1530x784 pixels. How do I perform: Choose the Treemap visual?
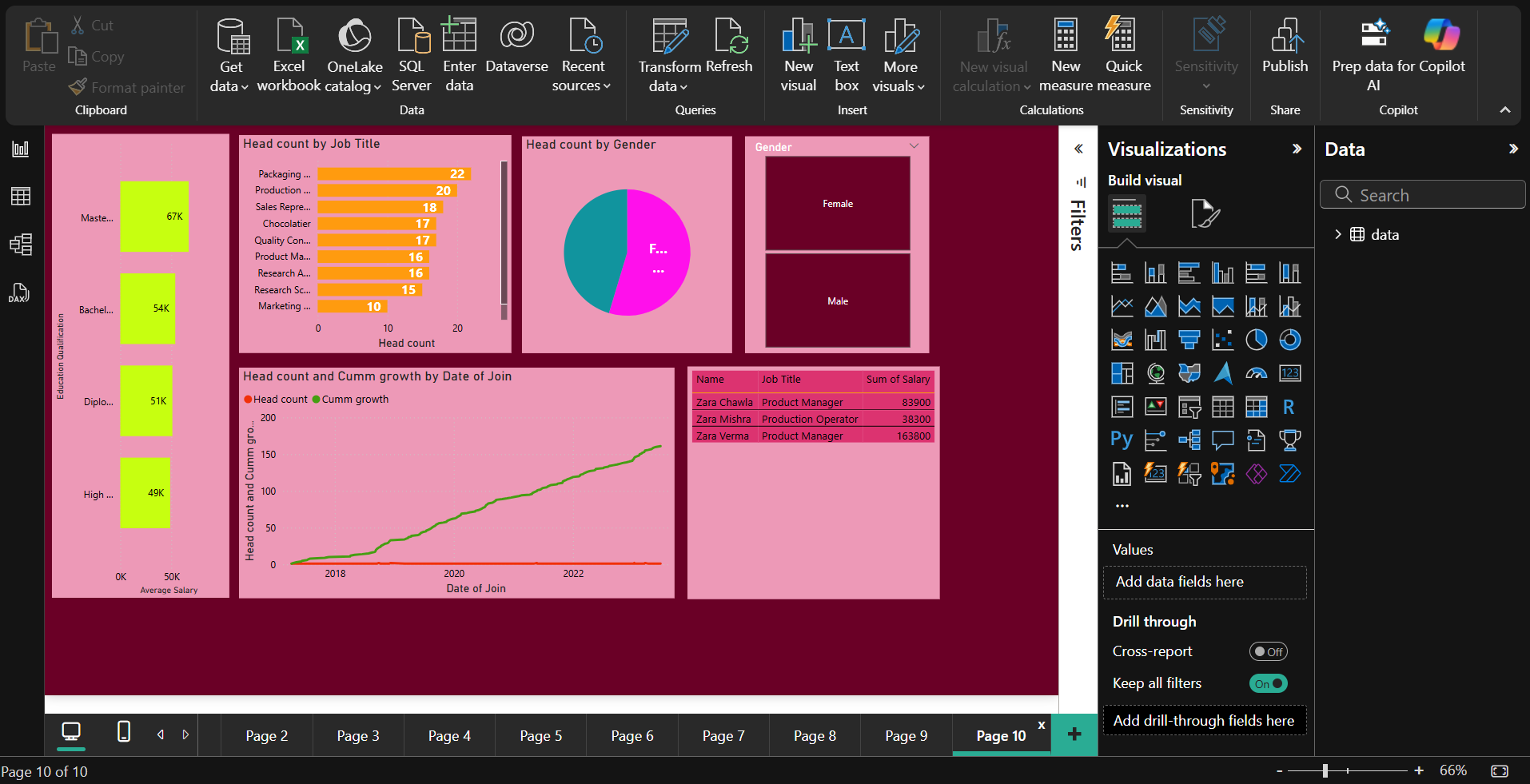coord(1122,374)
